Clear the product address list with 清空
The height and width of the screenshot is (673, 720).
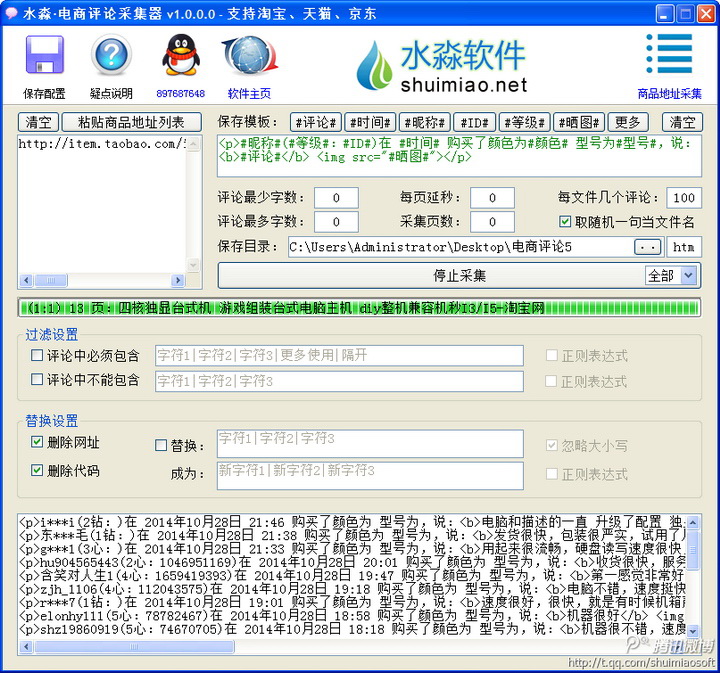(x=39, y=122)
